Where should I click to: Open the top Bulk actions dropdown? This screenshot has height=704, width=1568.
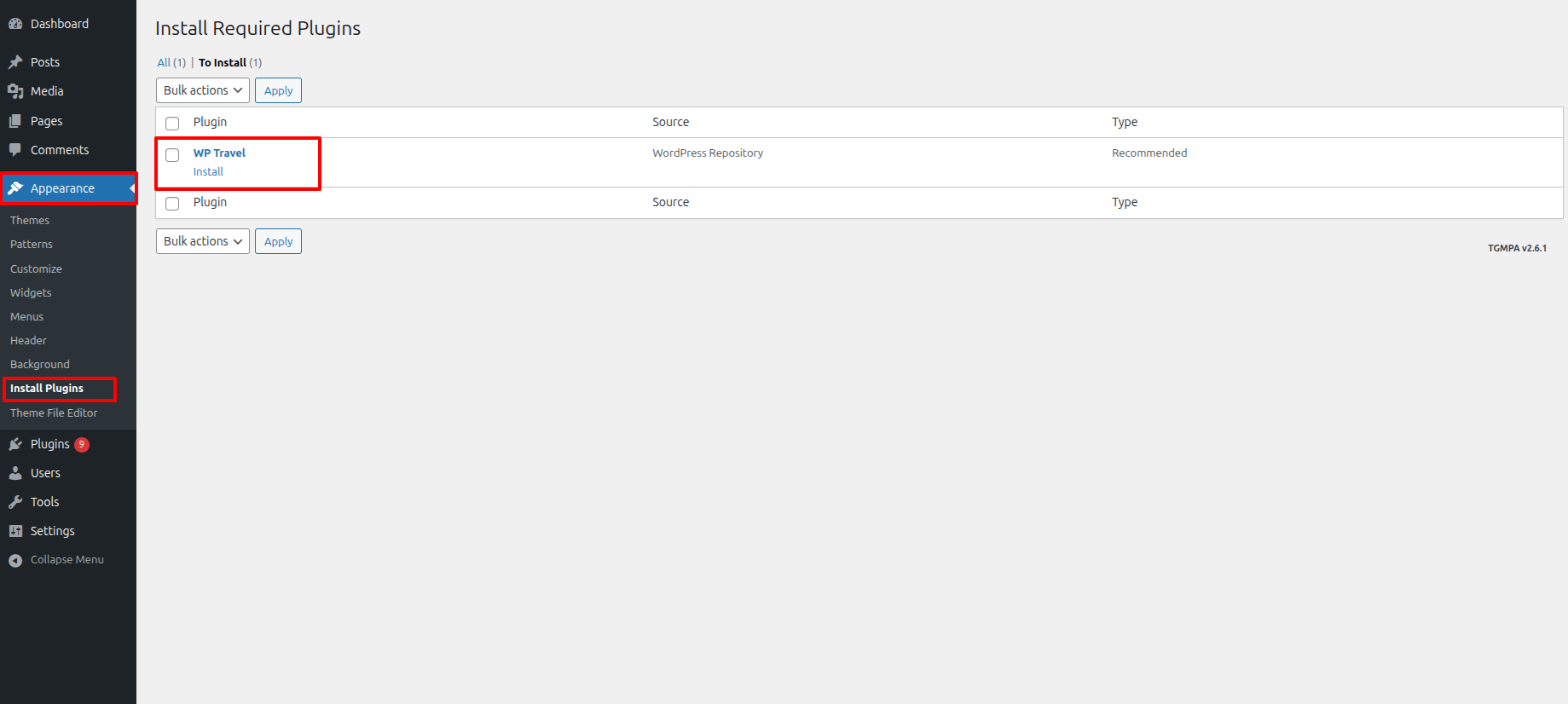point(202,90)
